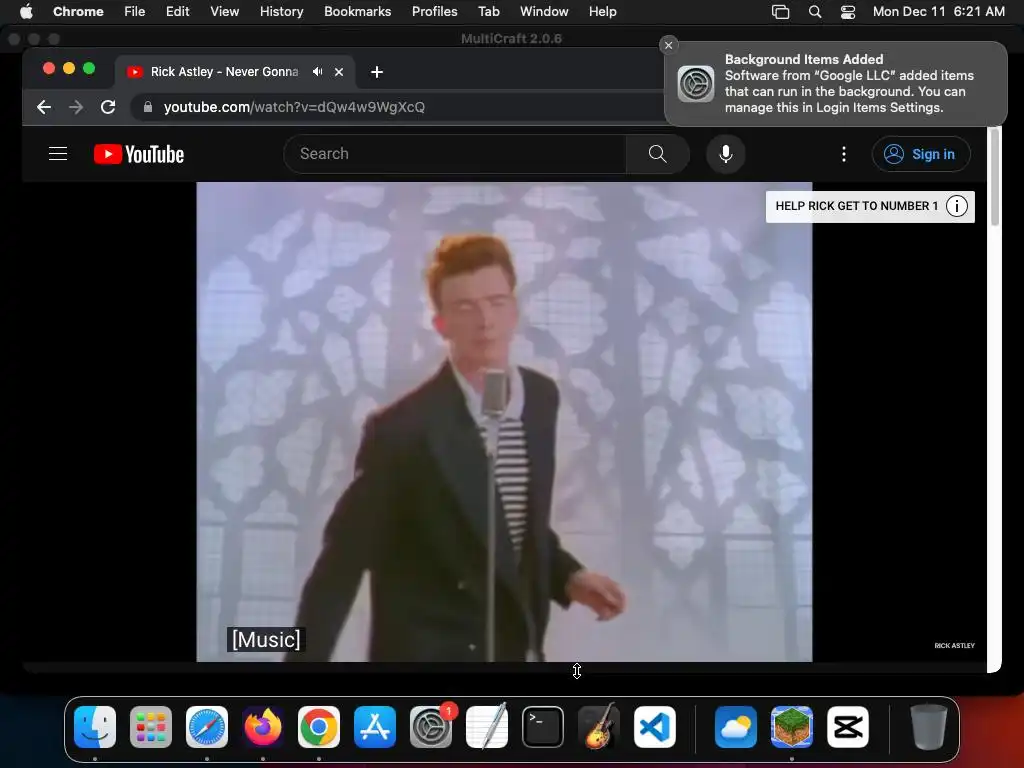Open YouTube settings three-dot menu
Image resolution: width=1024 pixels, height=768 pixels.
(844, 154)
